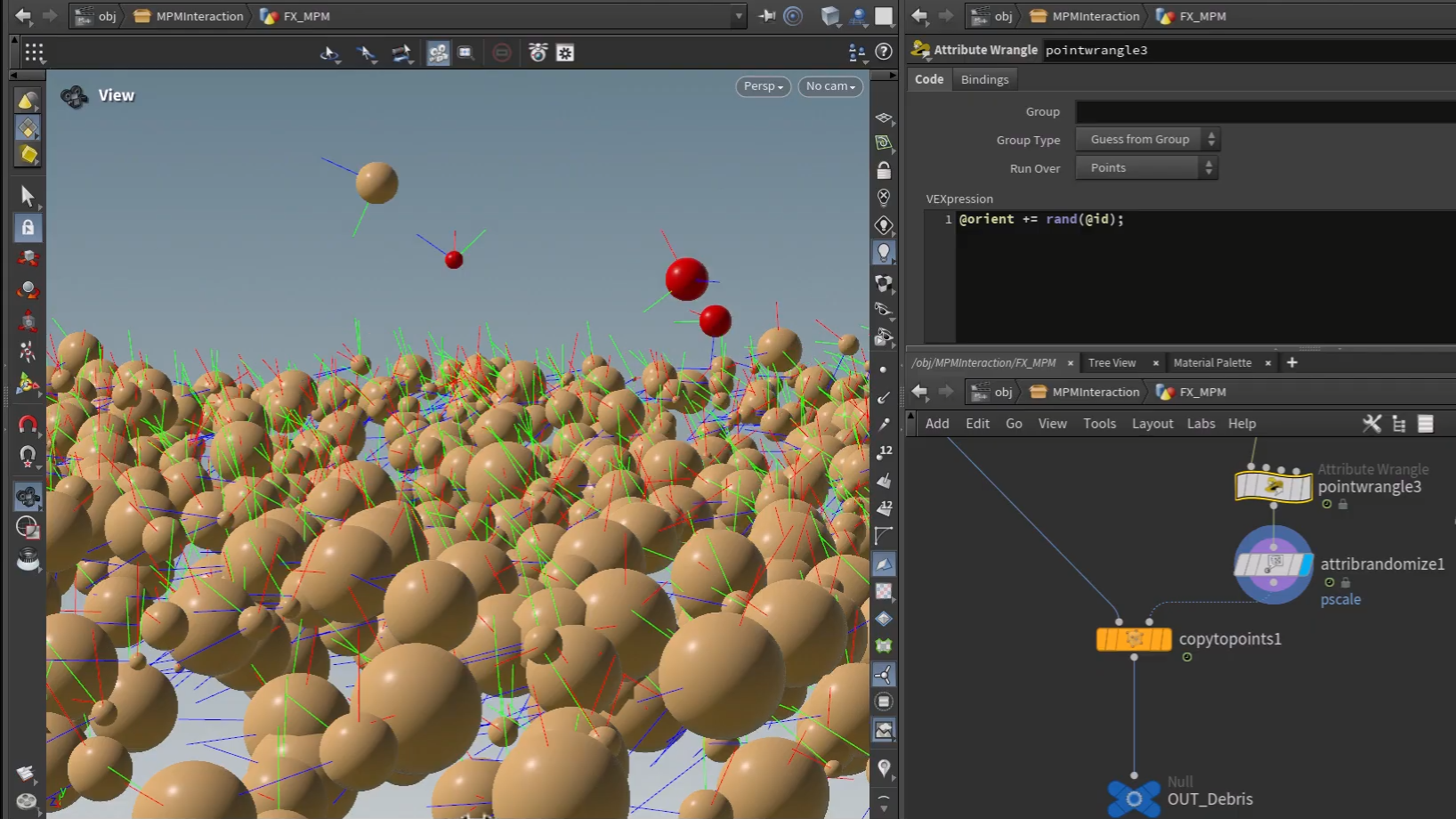The image size is (1456, 819).
Task: Open the Persp projection dropdown
Action: tap(763, 86)
